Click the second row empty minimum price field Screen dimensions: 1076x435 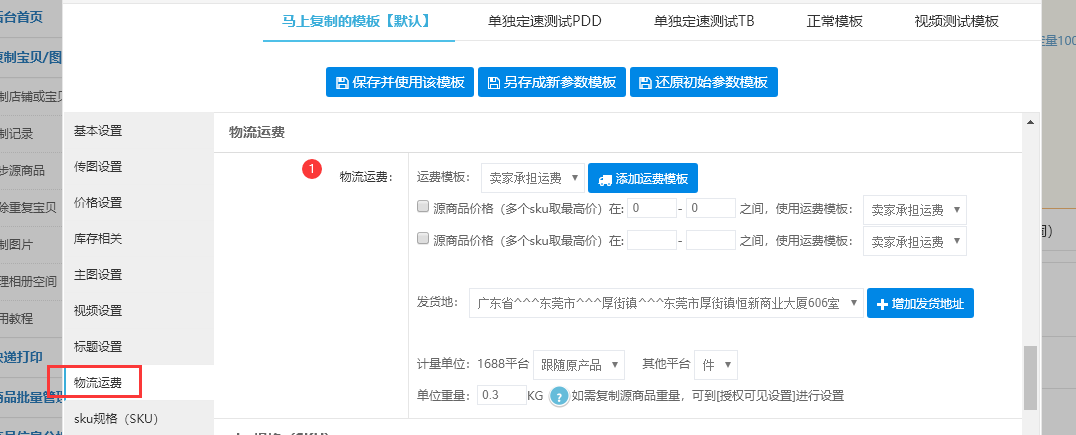tap(652, 240)
